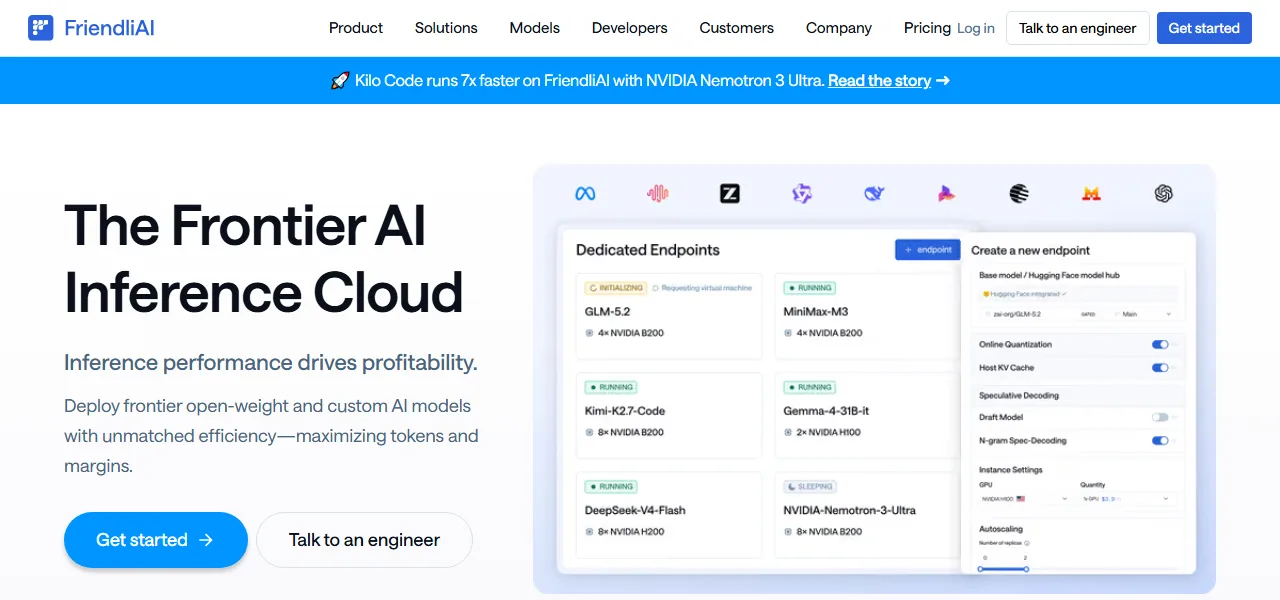Open the Main branch dropdown

pyautogui.click(x=1146, y=314)
